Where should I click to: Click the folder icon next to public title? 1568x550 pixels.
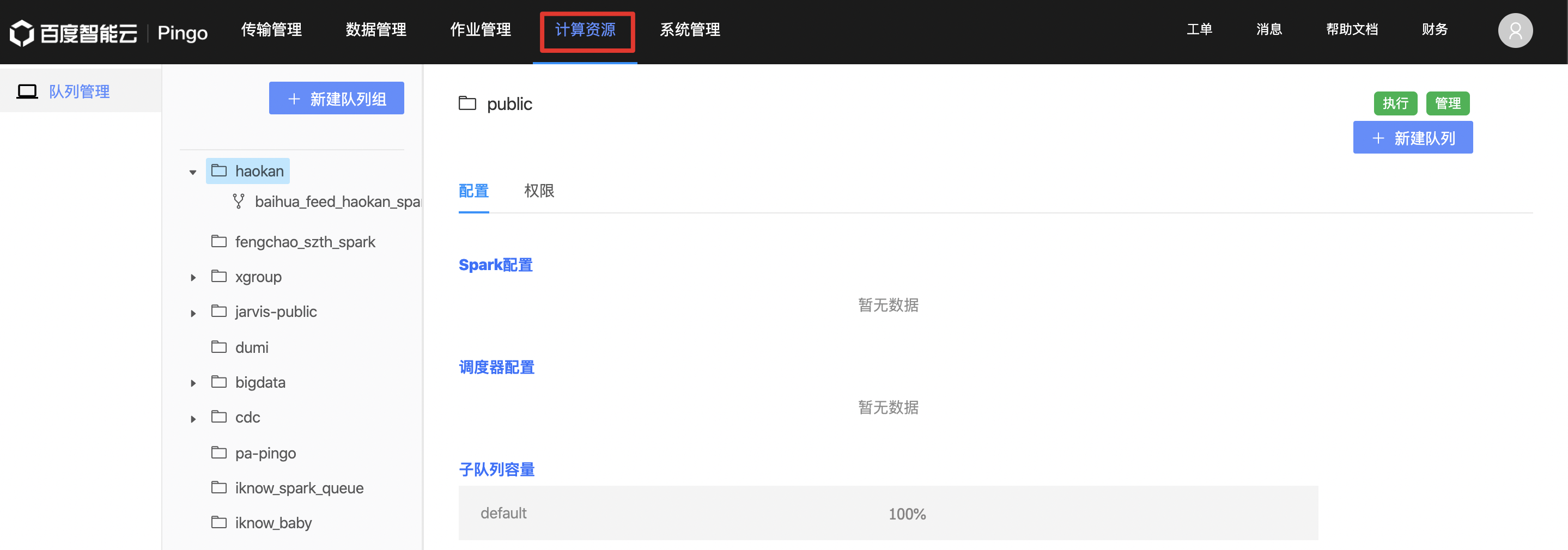coord(467,103)
